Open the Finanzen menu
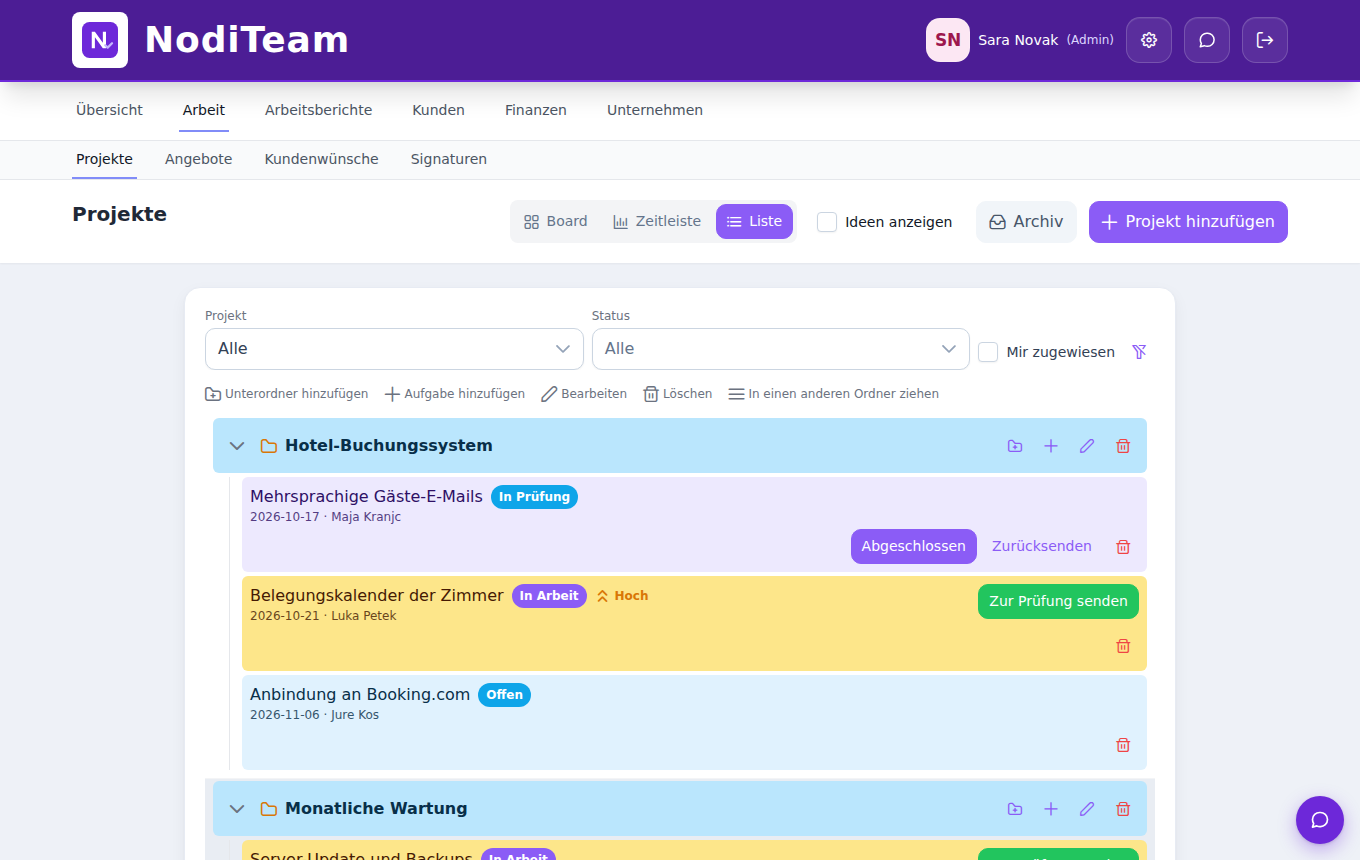 [536, 110]
